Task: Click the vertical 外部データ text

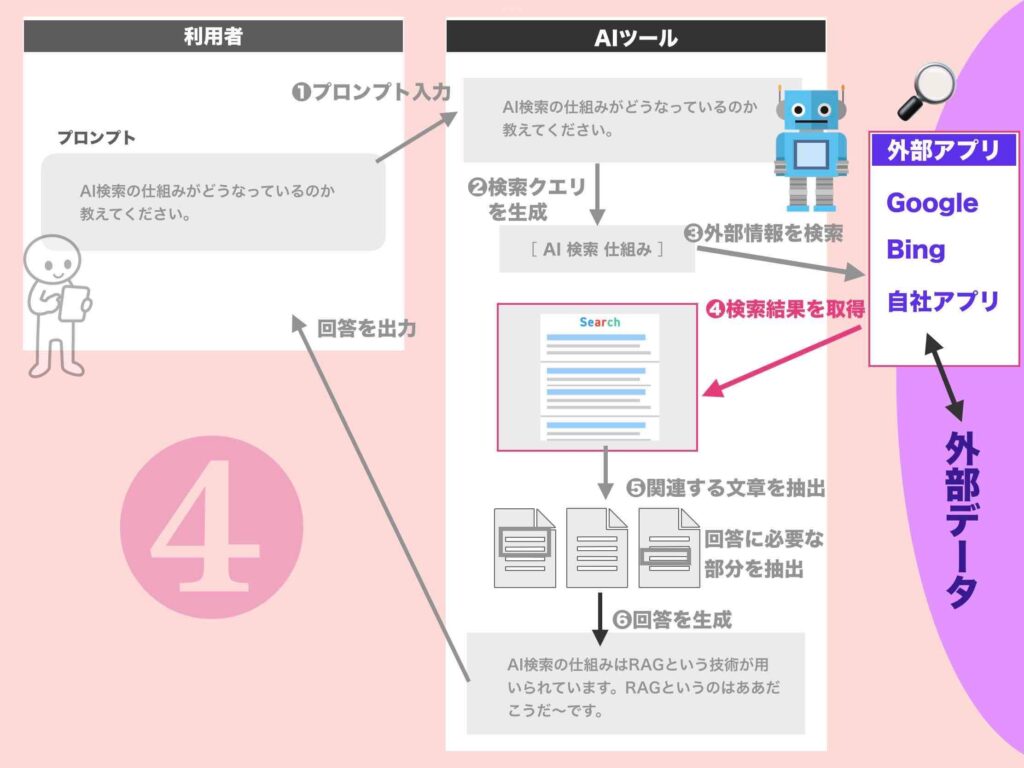Action: (x=961, y=520)
